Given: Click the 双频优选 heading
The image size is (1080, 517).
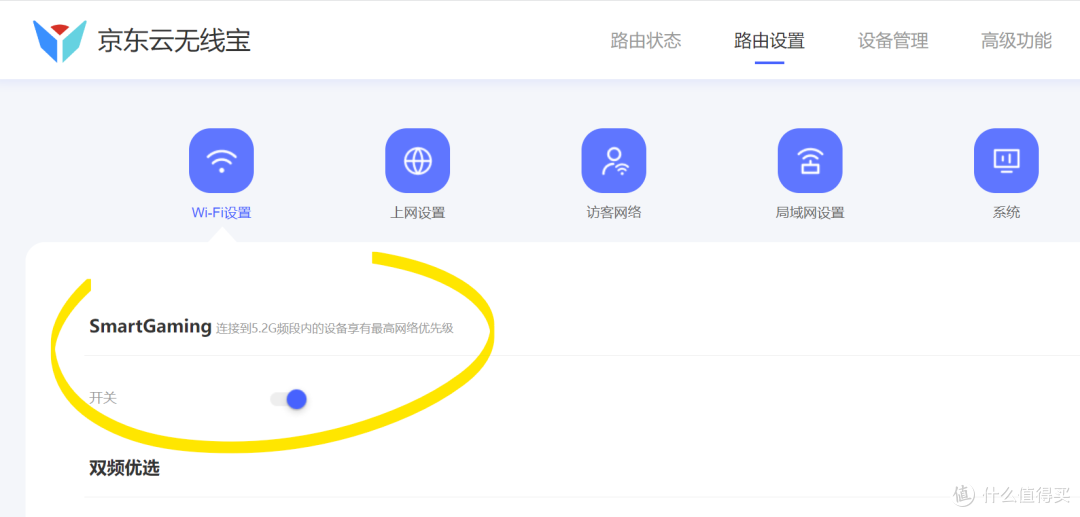Looking at the screenshot, I should pyautogui.click(x=124, y=468).
